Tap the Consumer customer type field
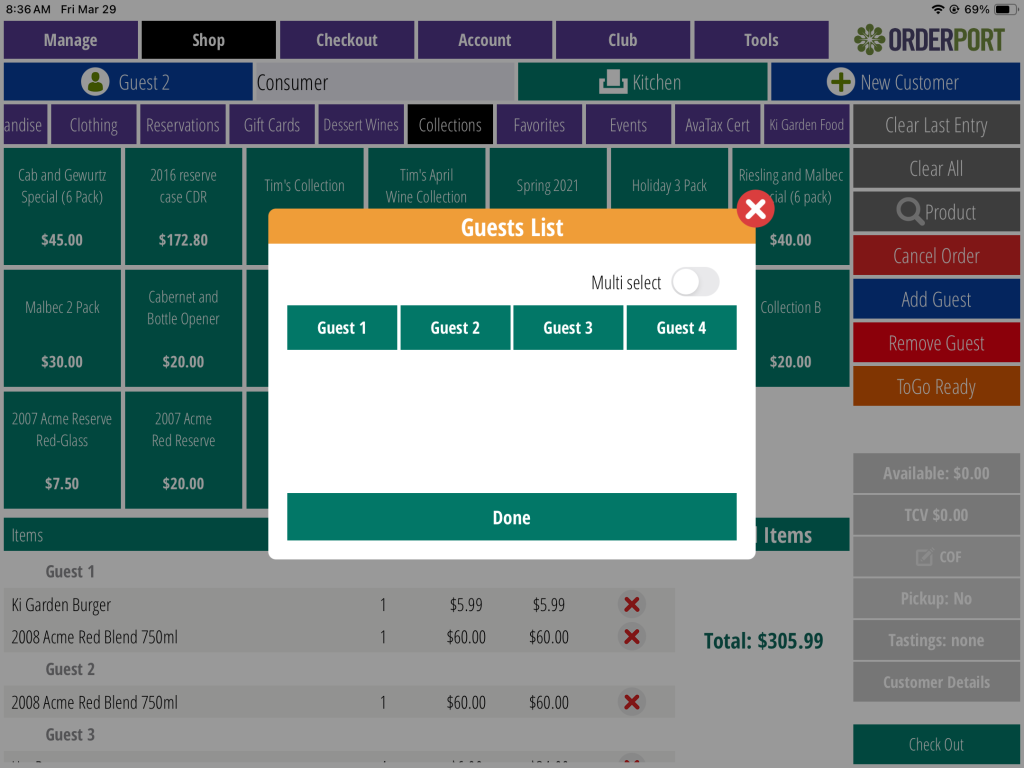 383,82
